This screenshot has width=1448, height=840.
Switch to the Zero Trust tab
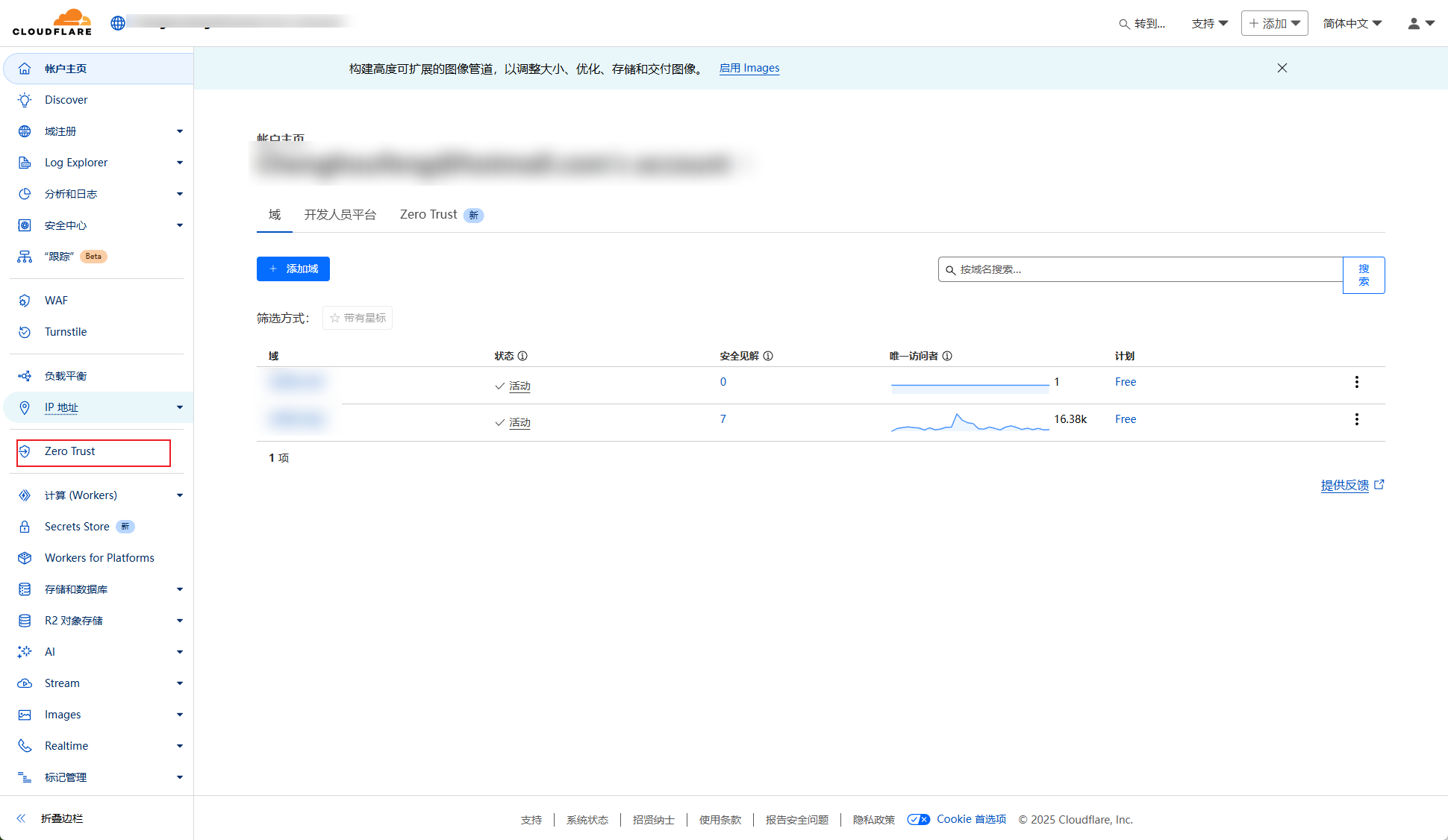(x=429, y=215)
